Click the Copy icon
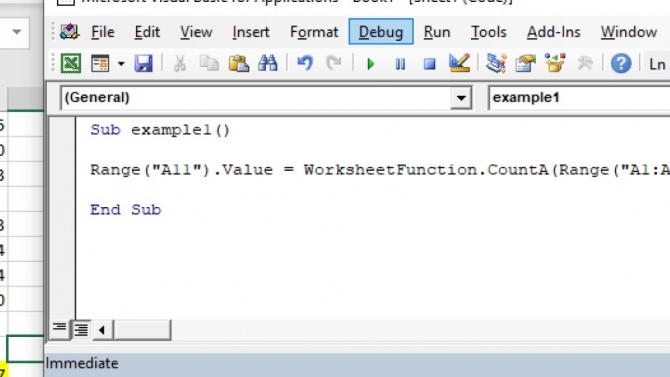Screen dimensions: 670x377 click(x=209, y=64)
